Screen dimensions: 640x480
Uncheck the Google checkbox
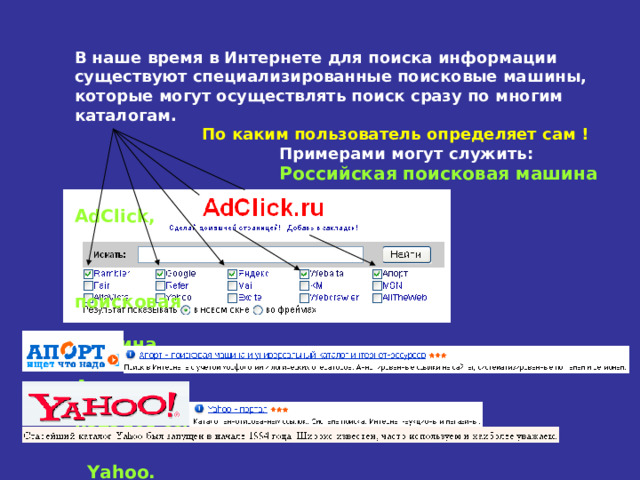click(x=160, y=273)
